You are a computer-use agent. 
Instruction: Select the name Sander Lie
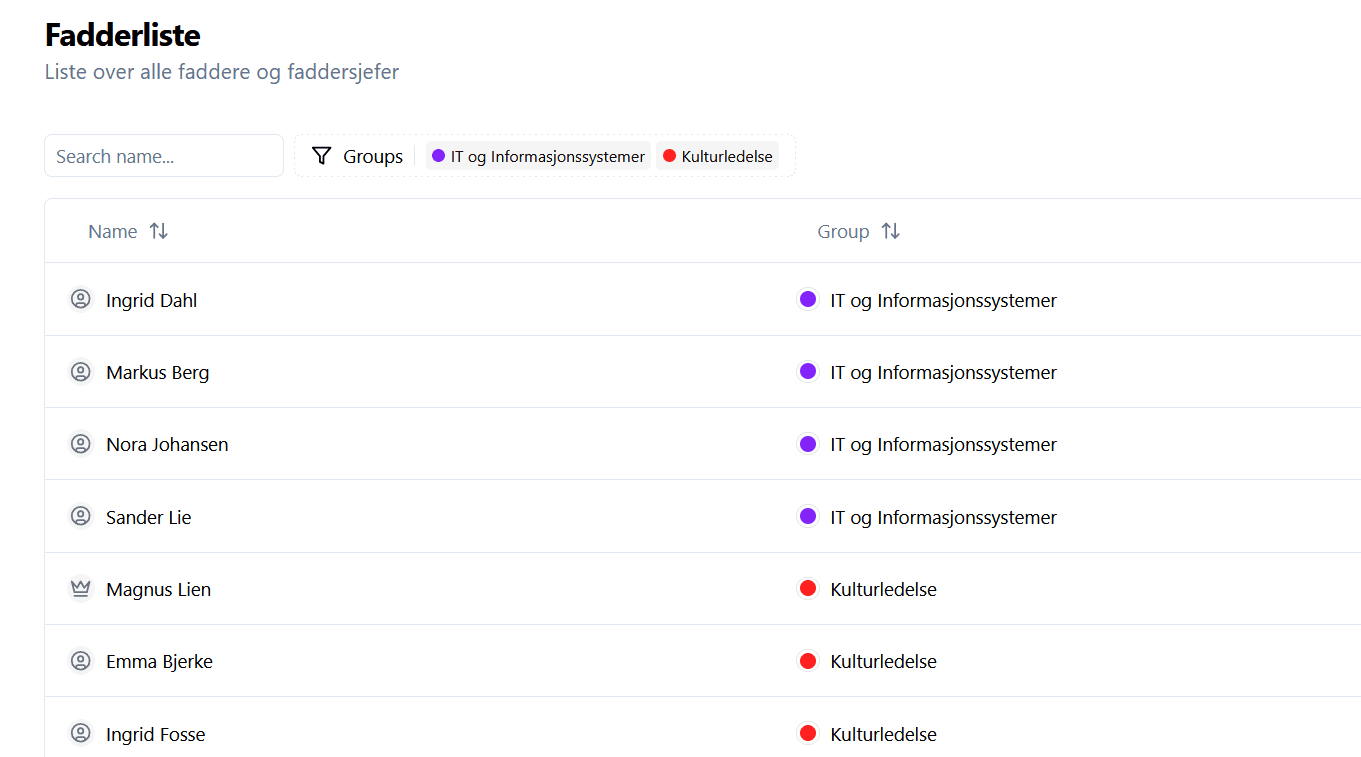coord(148,517)
